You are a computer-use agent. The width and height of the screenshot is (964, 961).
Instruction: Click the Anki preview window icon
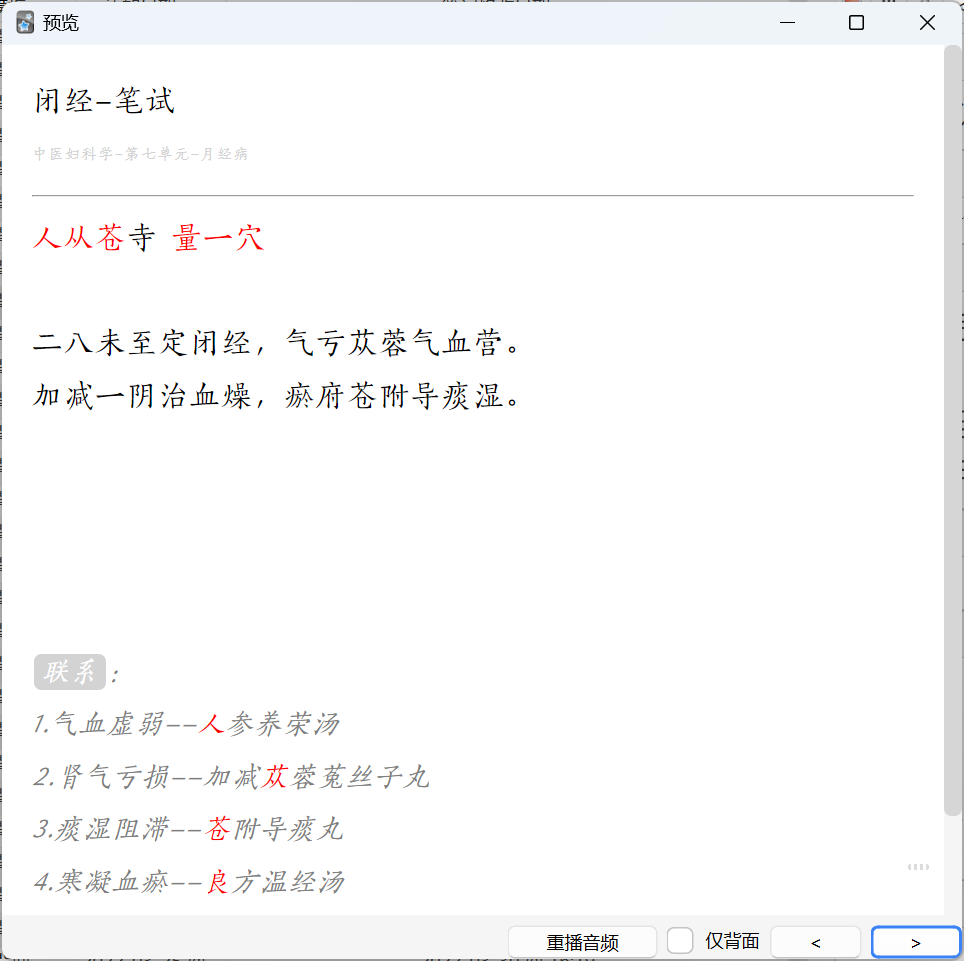click(25, 23)
